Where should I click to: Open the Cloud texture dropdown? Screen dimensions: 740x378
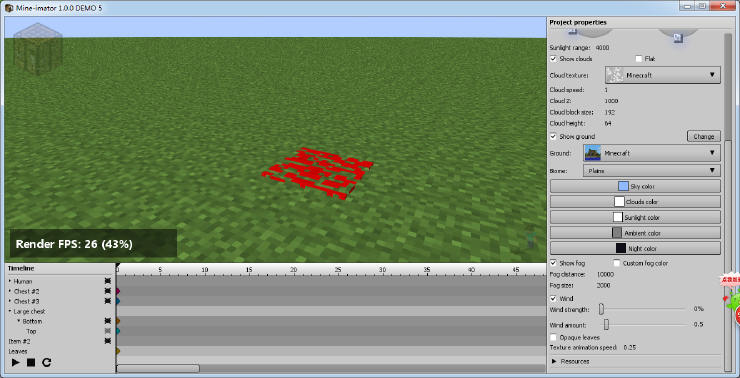(663, 75)
